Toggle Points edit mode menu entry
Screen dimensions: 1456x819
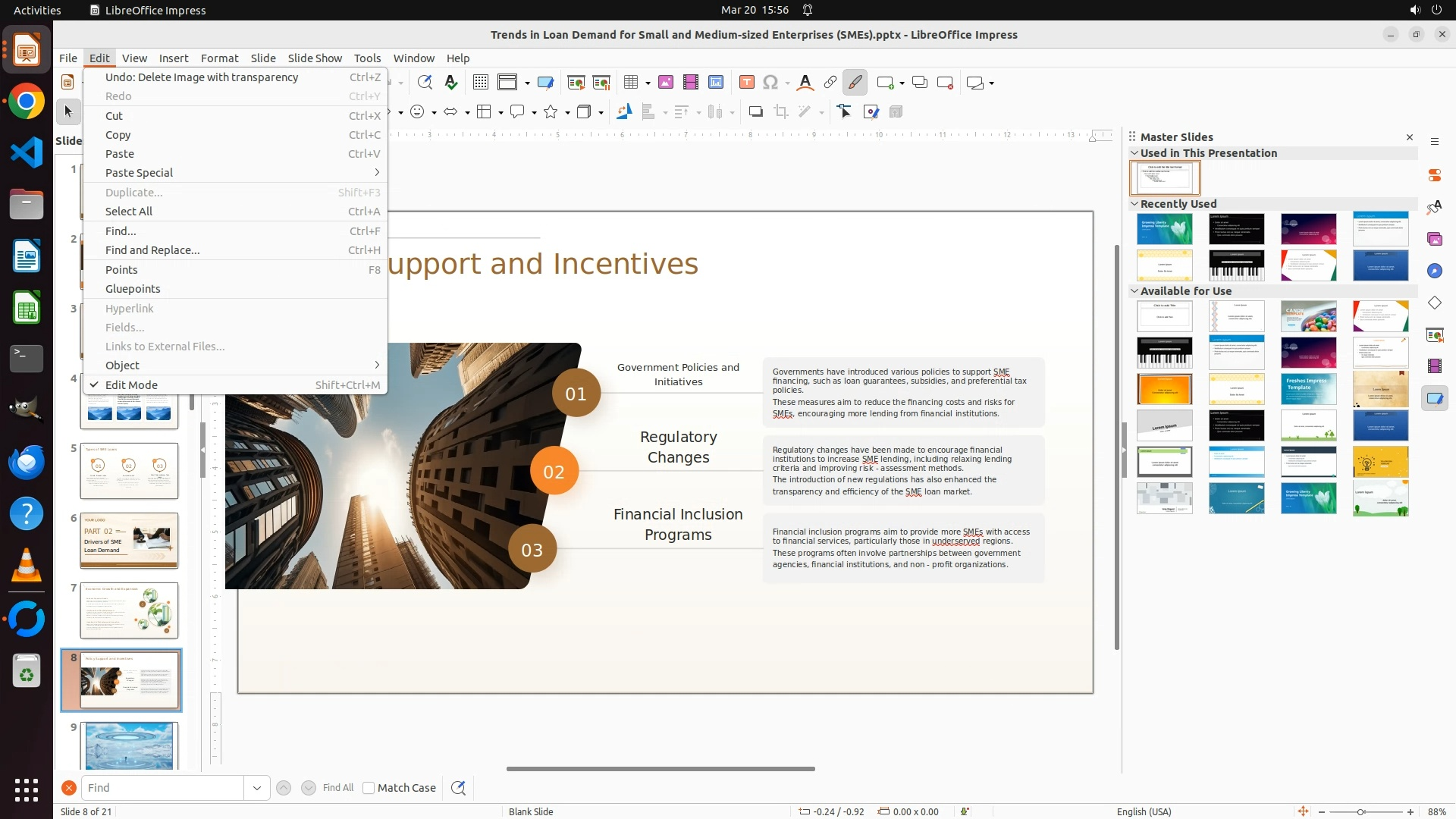[x=121, y=270]
